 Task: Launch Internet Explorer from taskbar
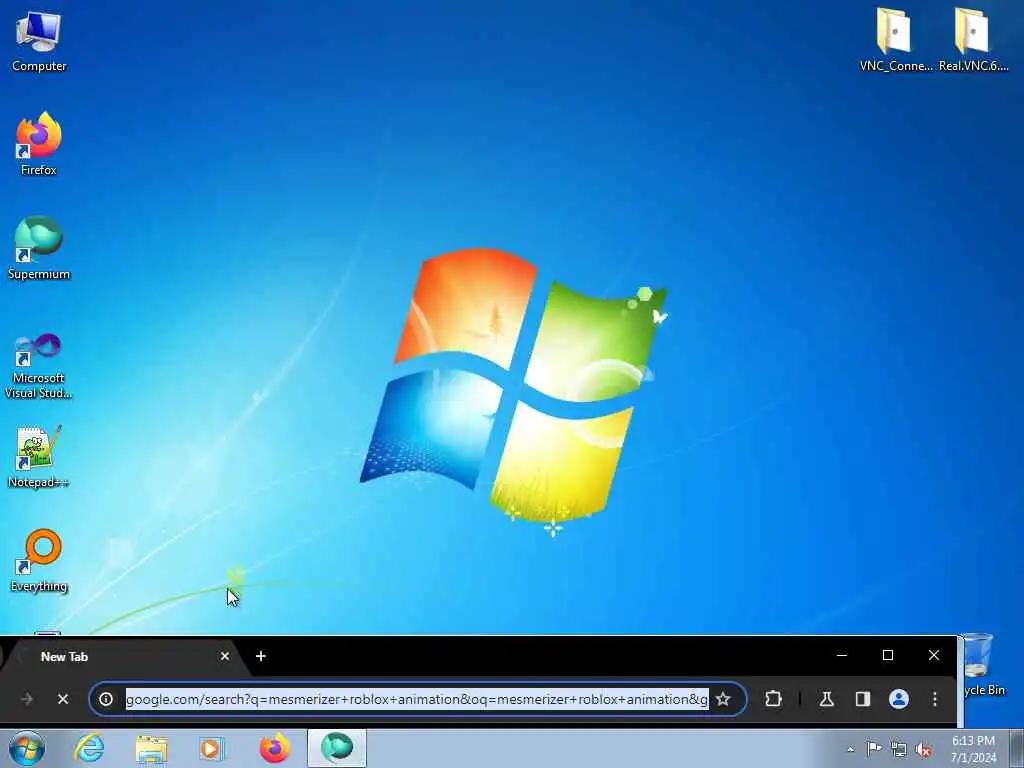(89, 748)
